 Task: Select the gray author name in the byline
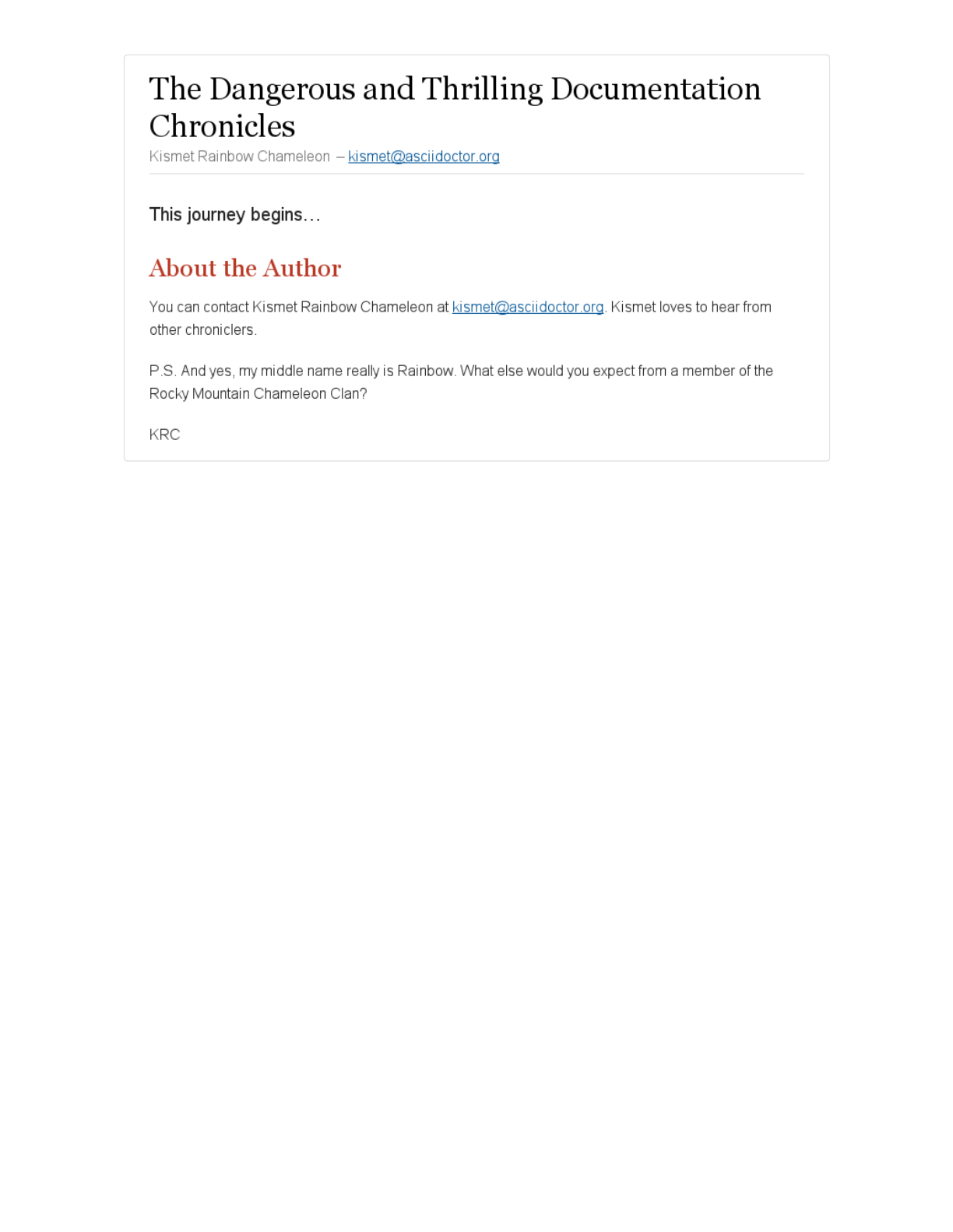[240, 157]
